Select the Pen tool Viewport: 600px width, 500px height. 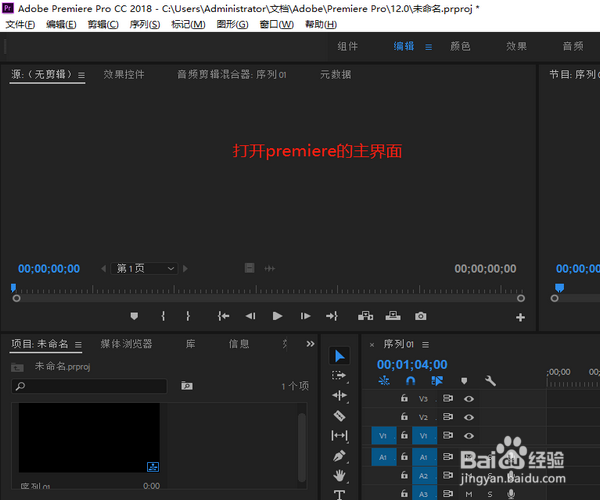click(339, 456)
